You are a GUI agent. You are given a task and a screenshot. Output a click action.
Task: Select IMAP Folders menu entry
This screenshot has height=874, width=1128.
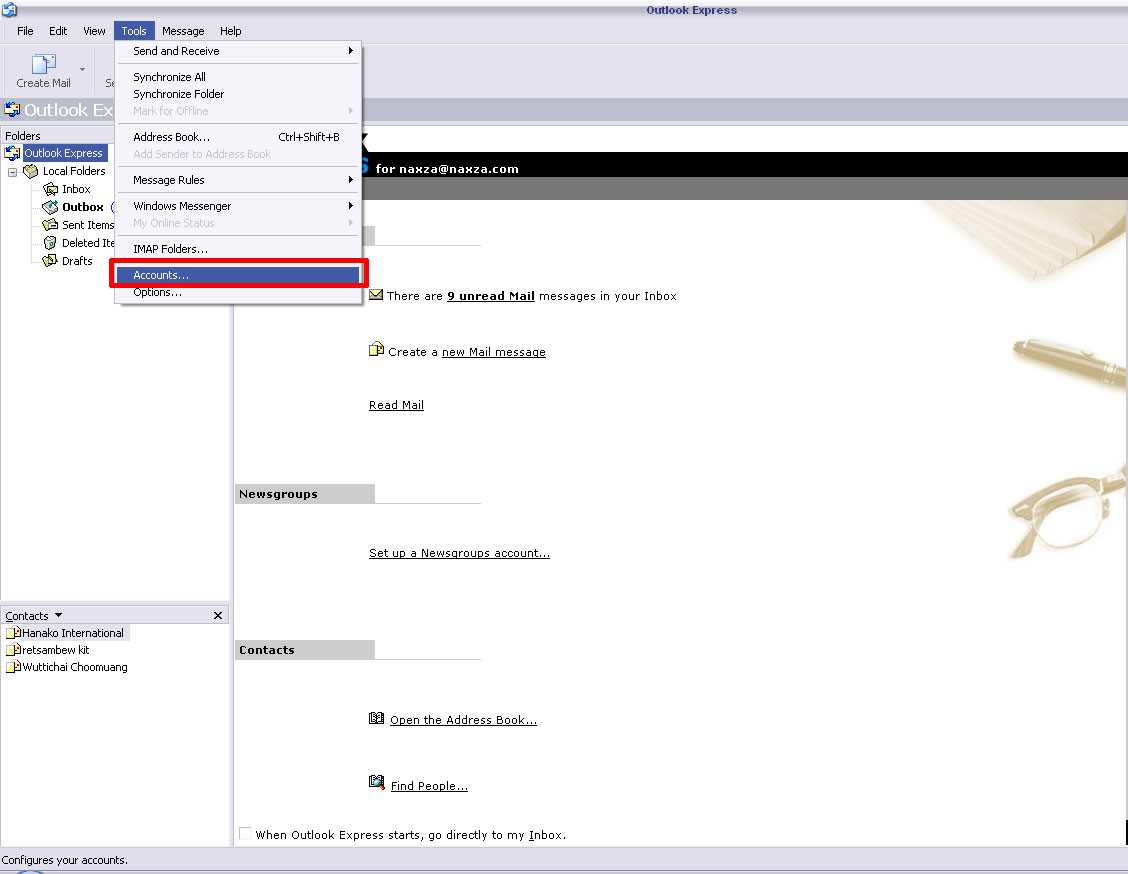[238, 249]
